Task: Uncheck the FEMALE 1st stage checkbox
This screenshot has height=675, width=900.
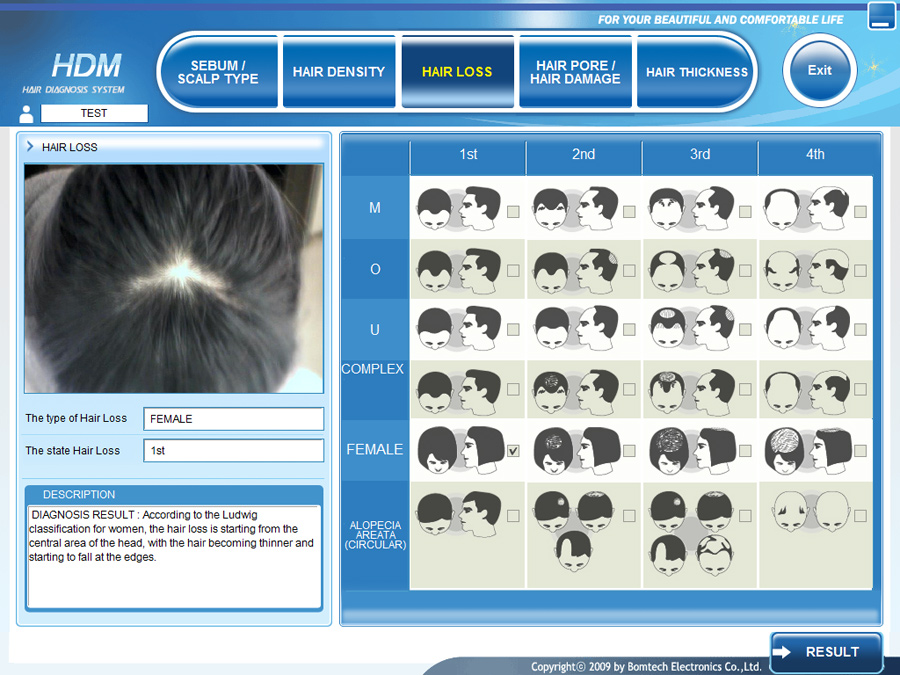Action: (x=513, y=451)
